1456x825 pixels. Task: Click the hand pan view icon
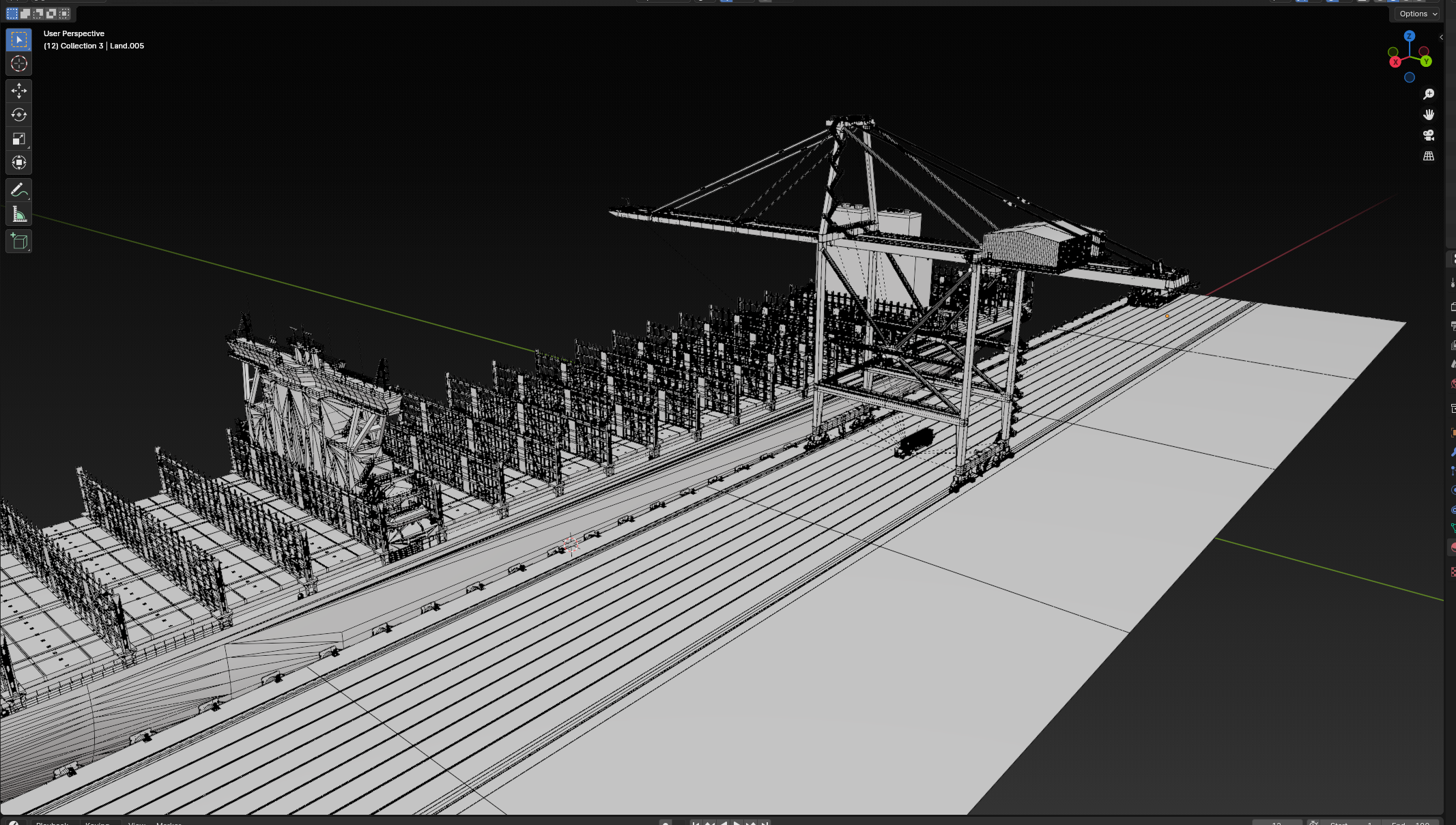coord(1428,115)
